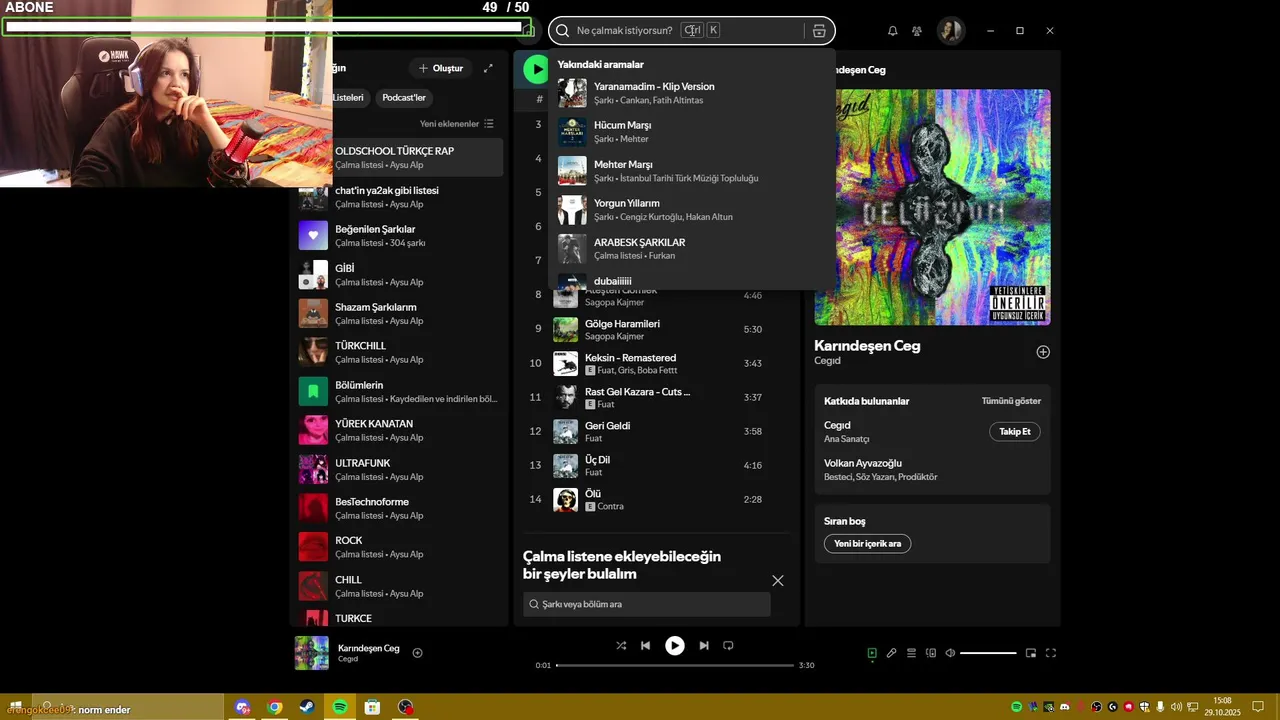
Task: Click the Yeni bir içerik ara button
Action: point(867,544)
